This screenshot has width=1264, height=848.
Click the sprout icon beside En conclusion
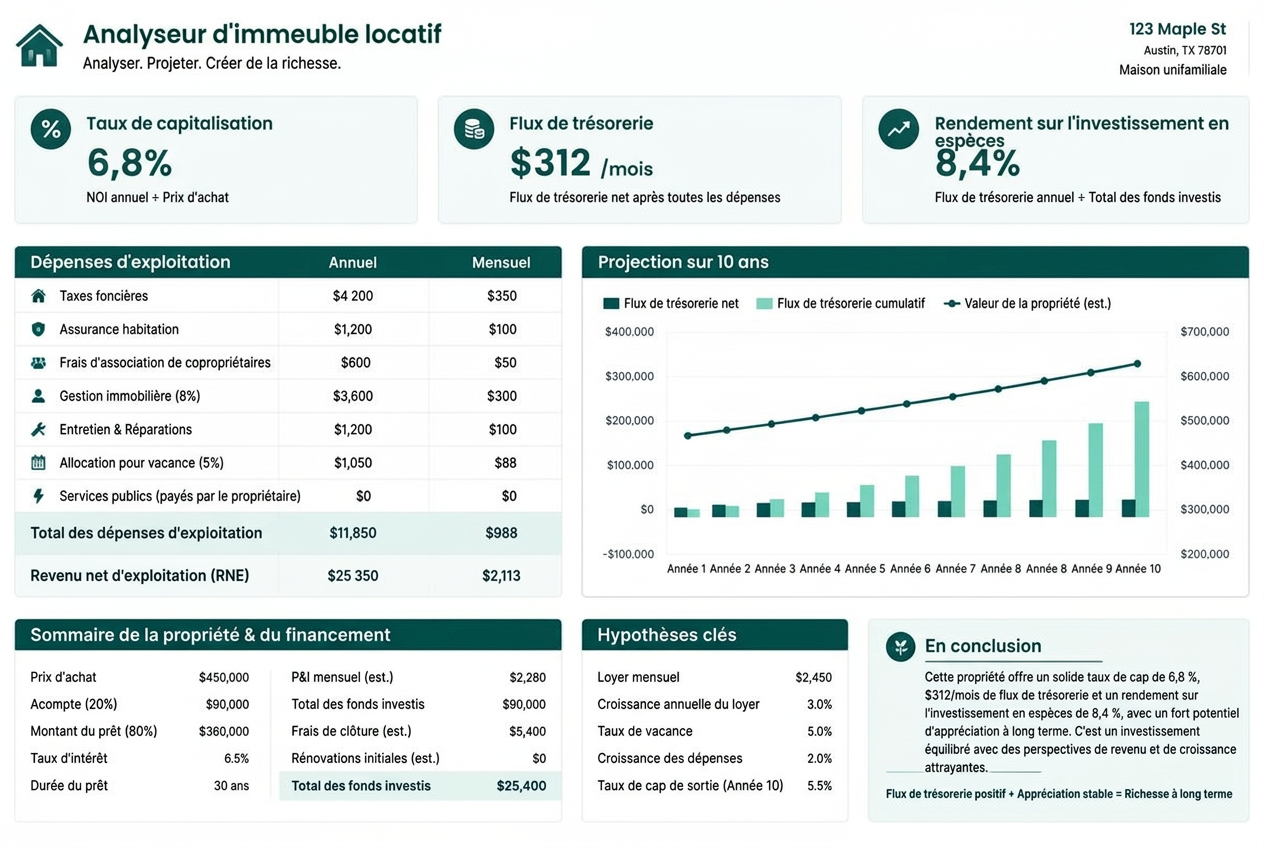coord(901,646)
